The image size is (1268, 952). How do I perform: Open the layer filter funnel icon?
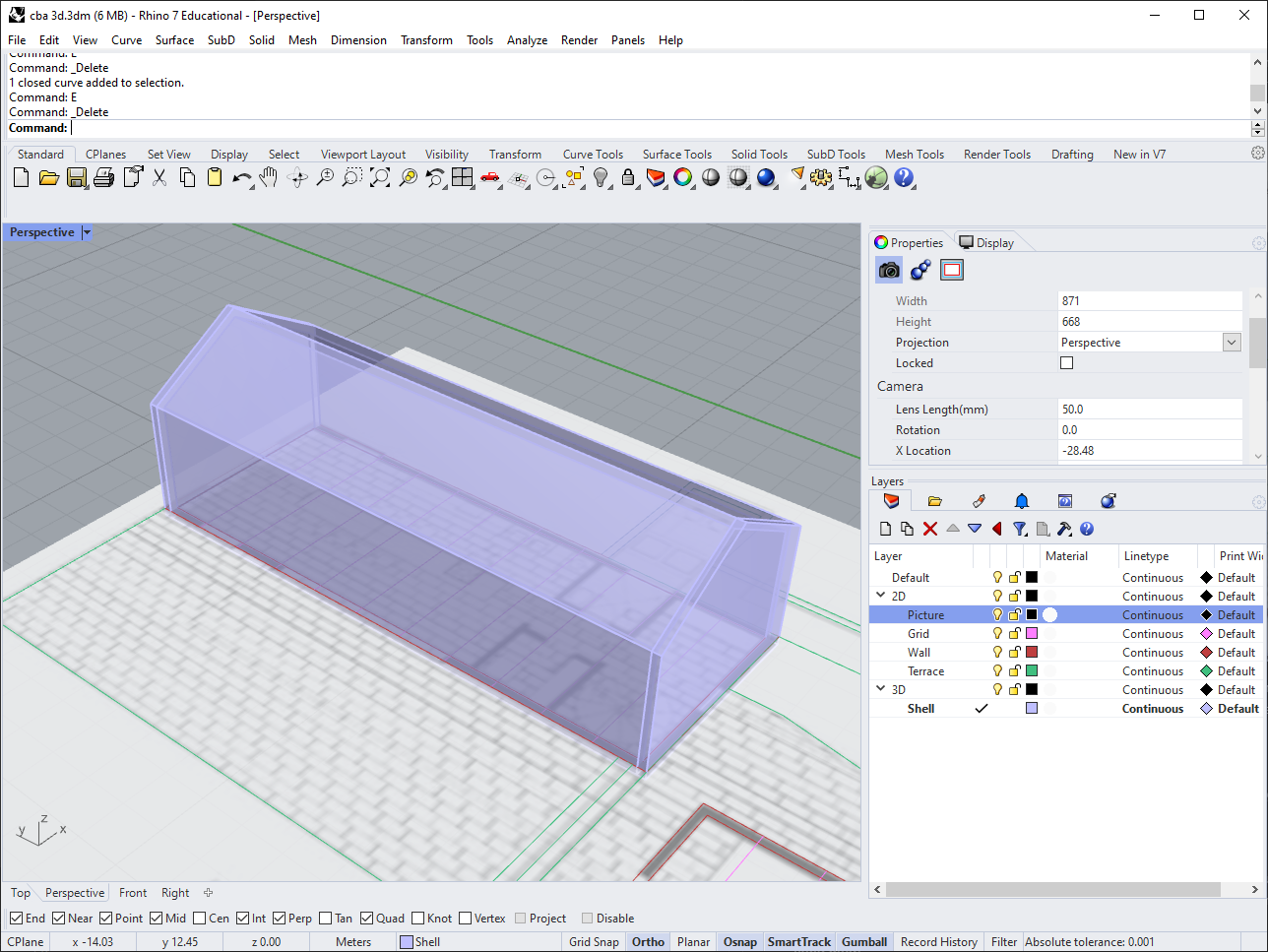(x=1020, y=529)
